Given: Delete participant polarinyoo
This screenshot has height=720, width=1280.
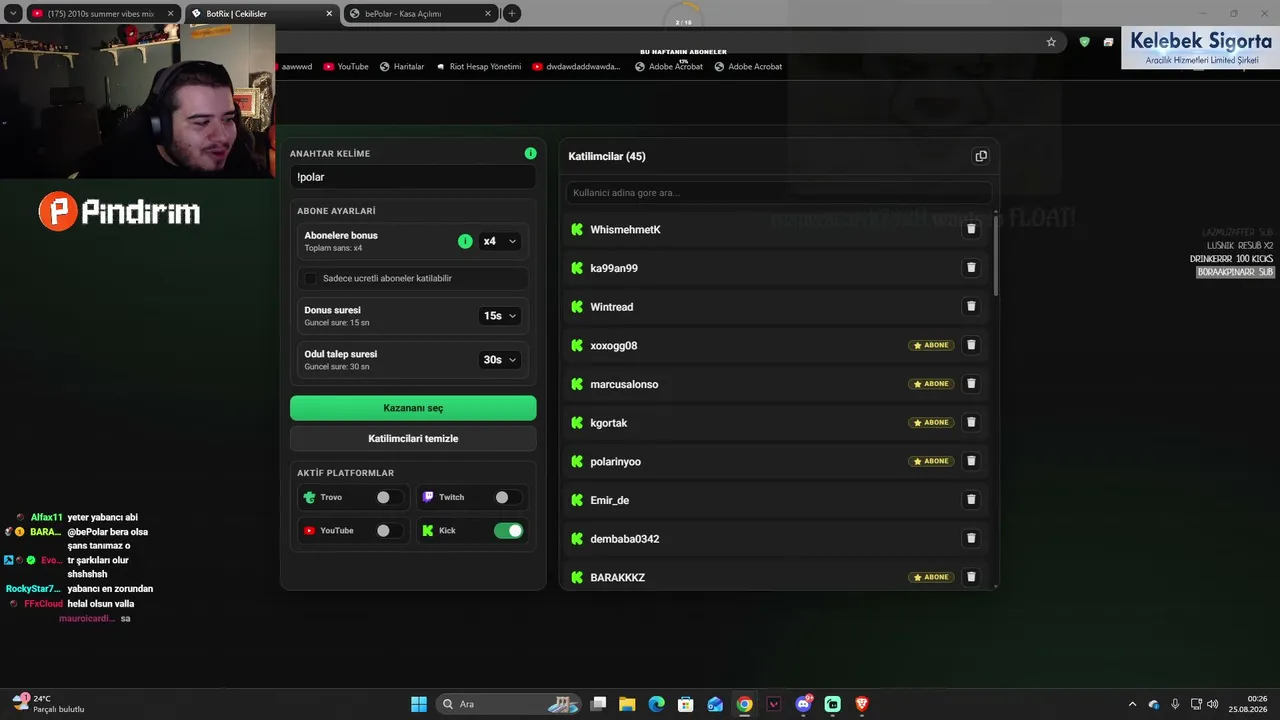Looking at the screenshot, I should [x=970, y=461].
